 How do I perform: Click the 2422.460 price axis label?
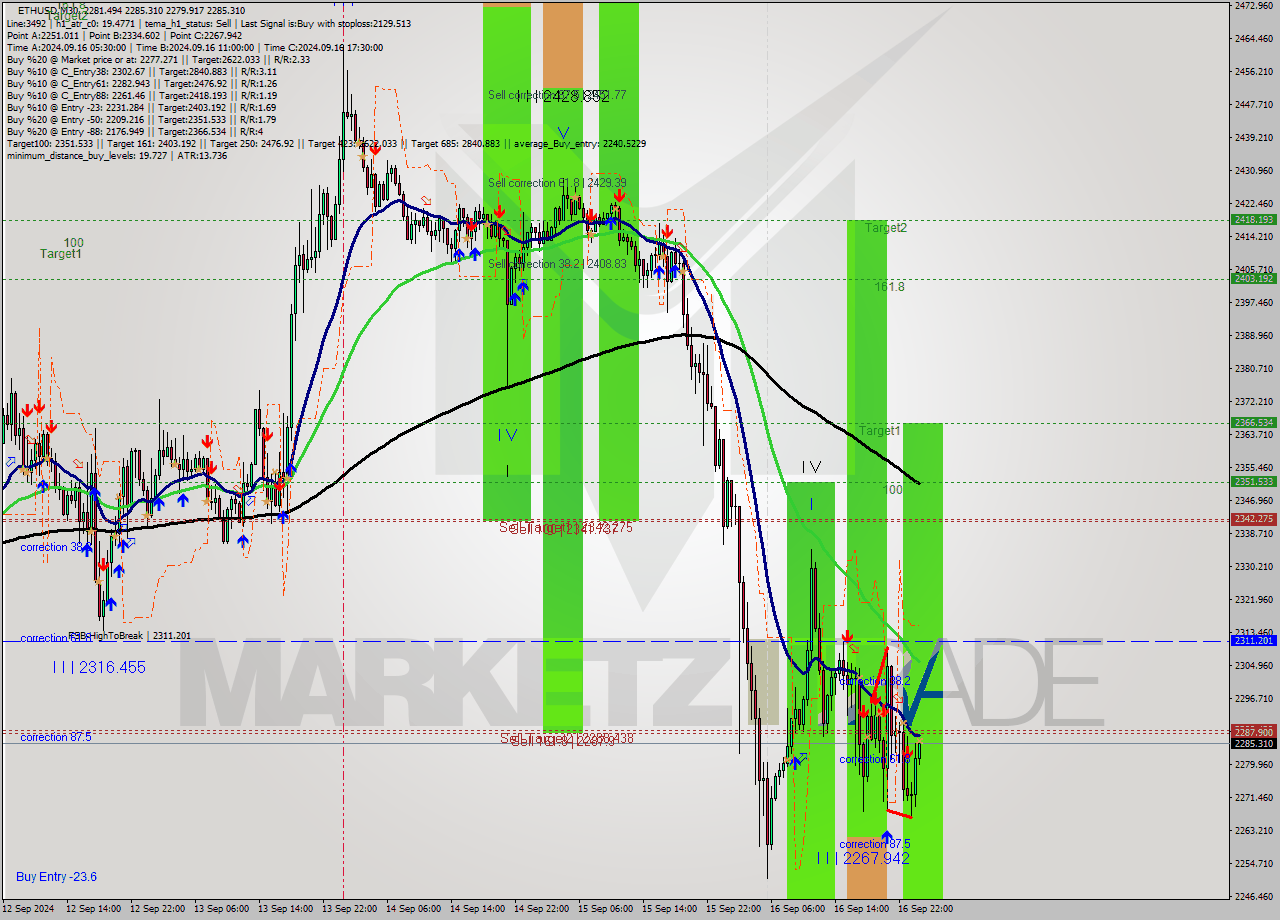[1252, 204]
